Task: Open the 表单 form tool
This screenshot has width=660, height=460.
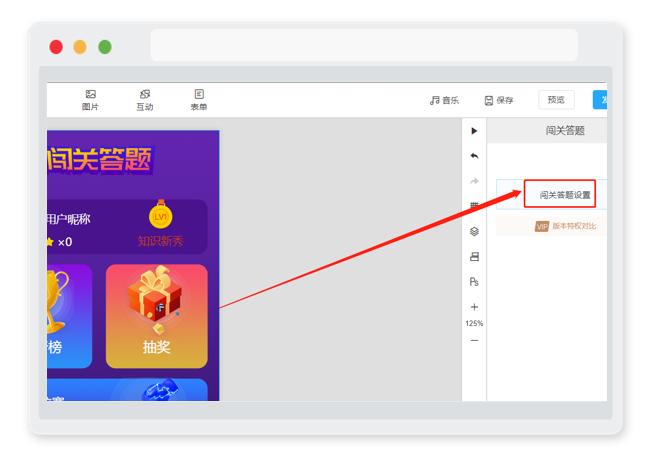Action: tap(199, 100)
